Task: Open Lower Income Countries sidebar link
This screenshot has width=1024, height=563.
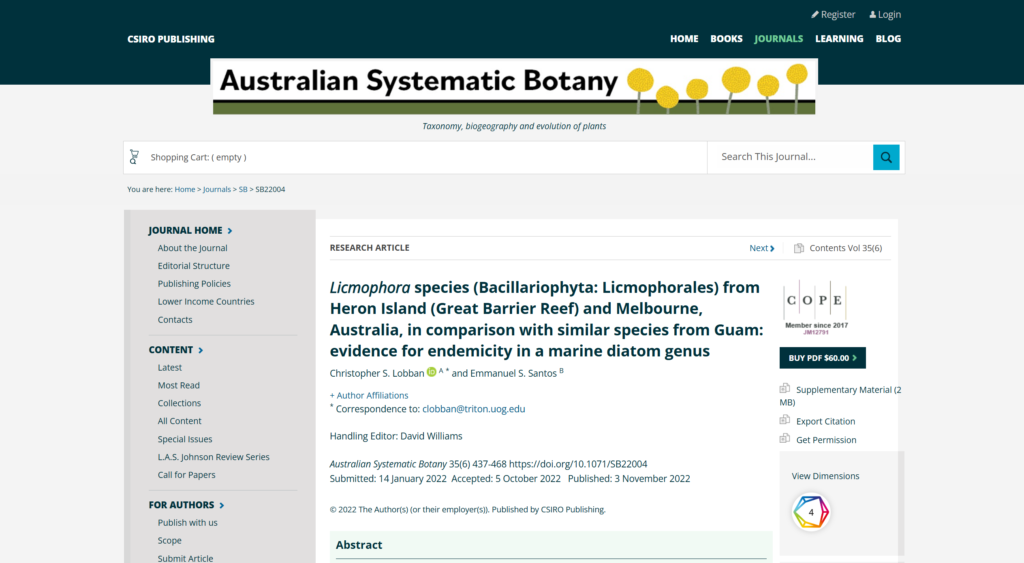Action: click(206, 302)
